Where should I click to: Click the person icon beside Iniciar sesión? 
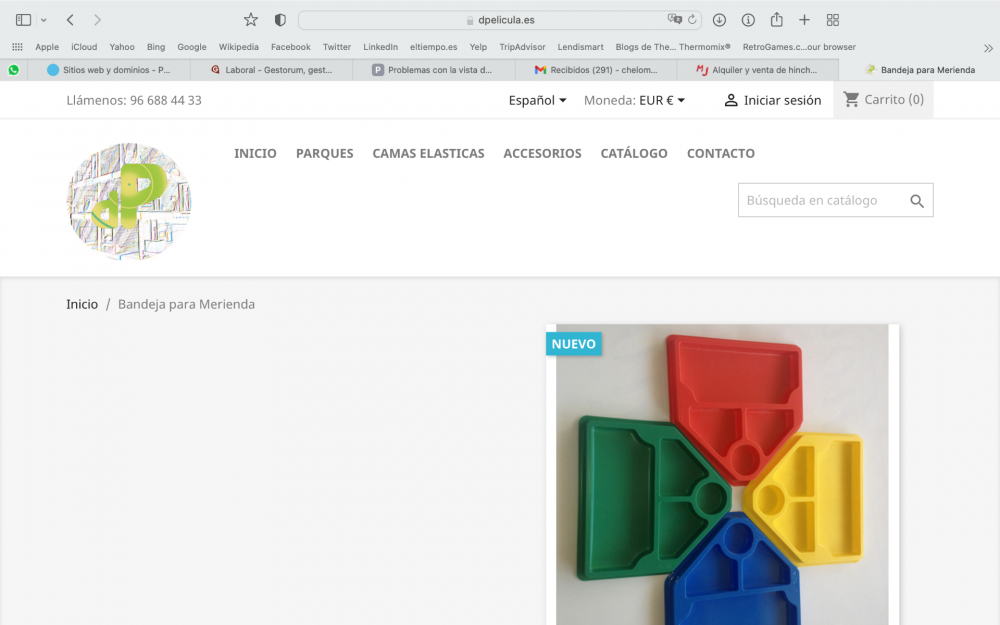point(731,100)
